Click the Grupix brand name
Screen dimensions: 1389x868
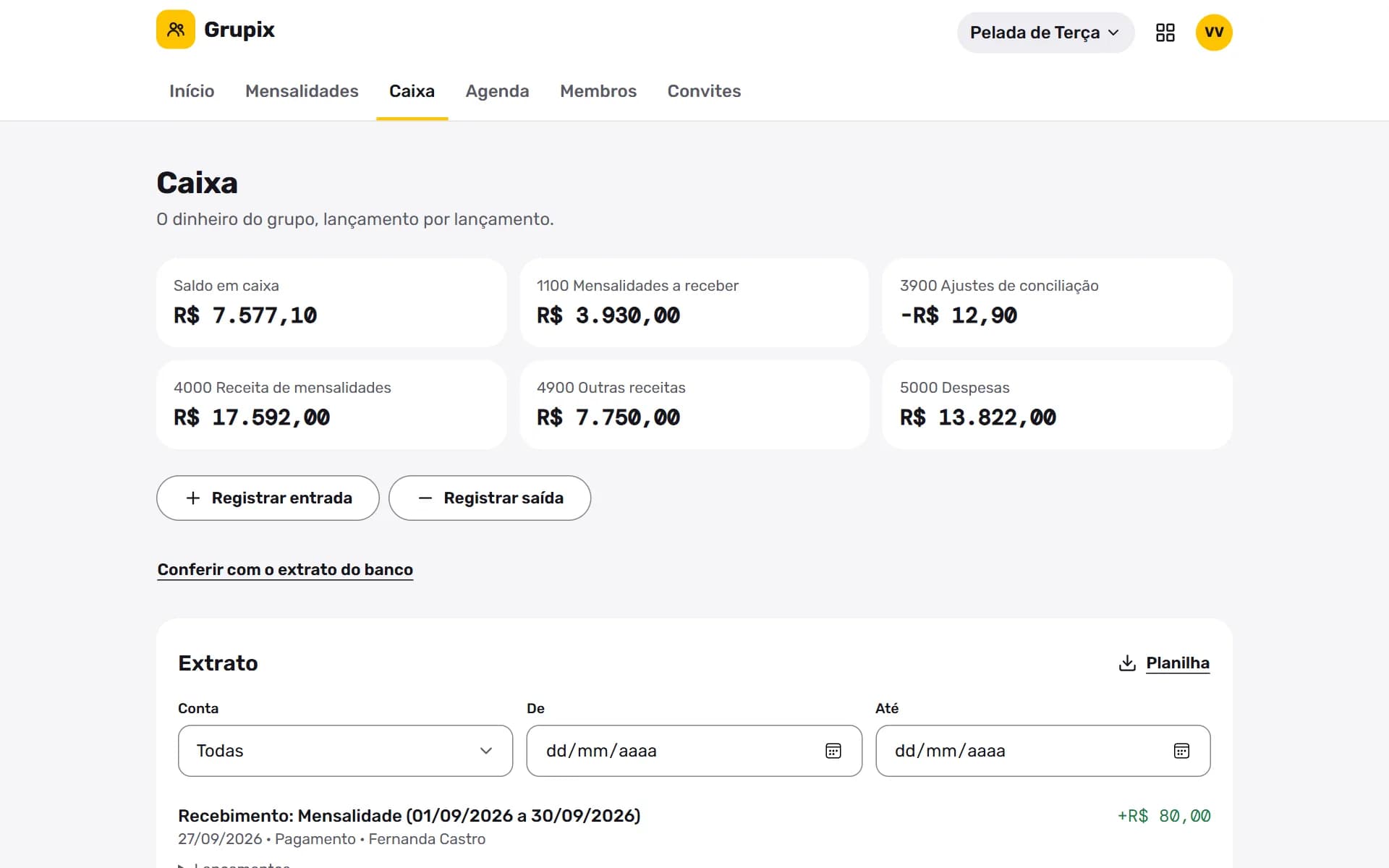[239, 30]
